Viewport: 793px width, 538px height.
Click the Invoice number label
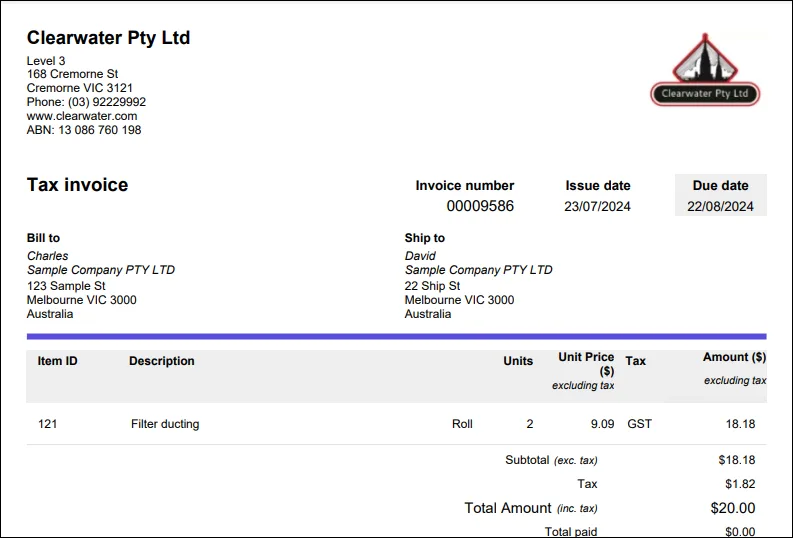coord(465,186)
